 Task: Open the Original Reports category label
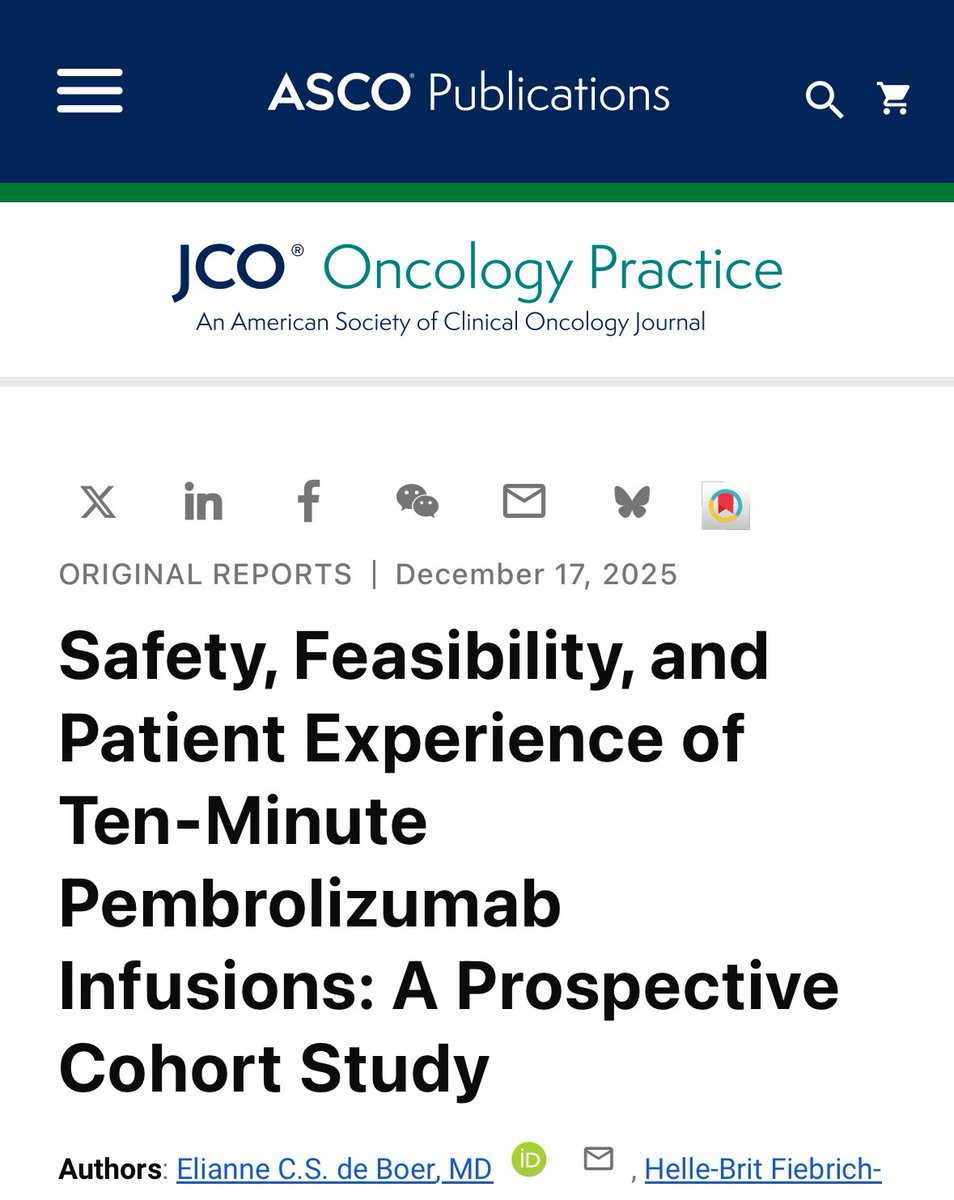click(206, 574)
